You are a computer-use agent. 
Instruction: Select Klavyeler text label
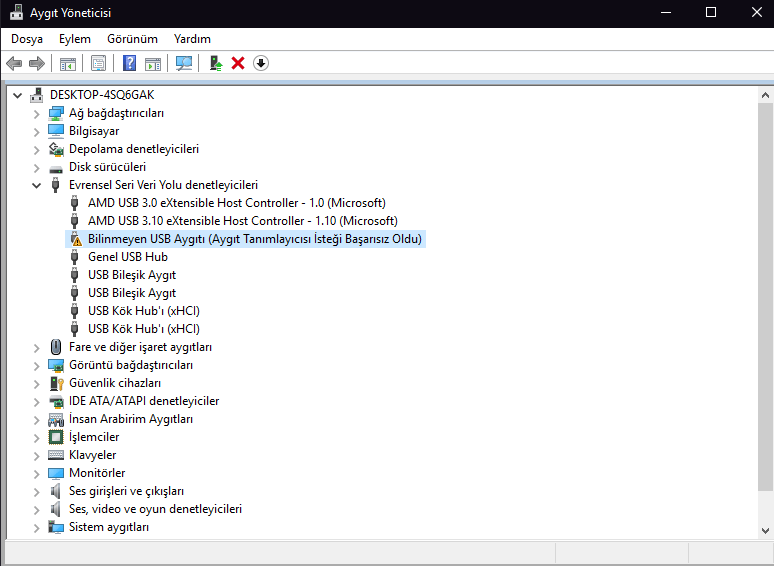point(92,455)
